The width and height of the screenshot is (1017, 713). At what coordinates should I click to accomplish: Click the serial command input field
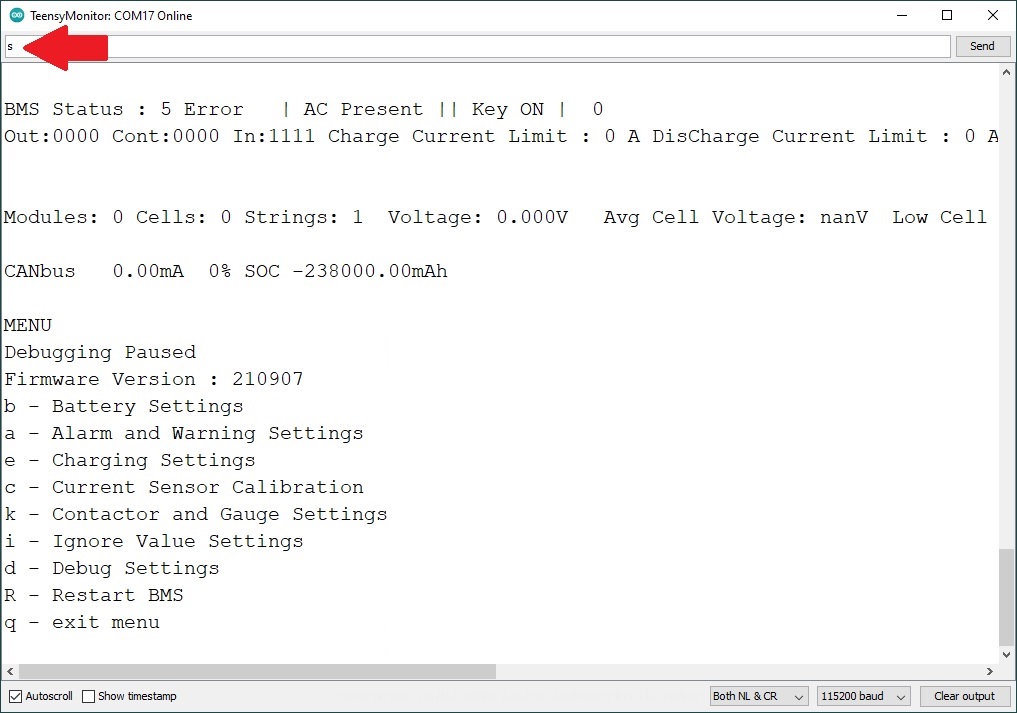pyautogui.click(x=478, y=46)
